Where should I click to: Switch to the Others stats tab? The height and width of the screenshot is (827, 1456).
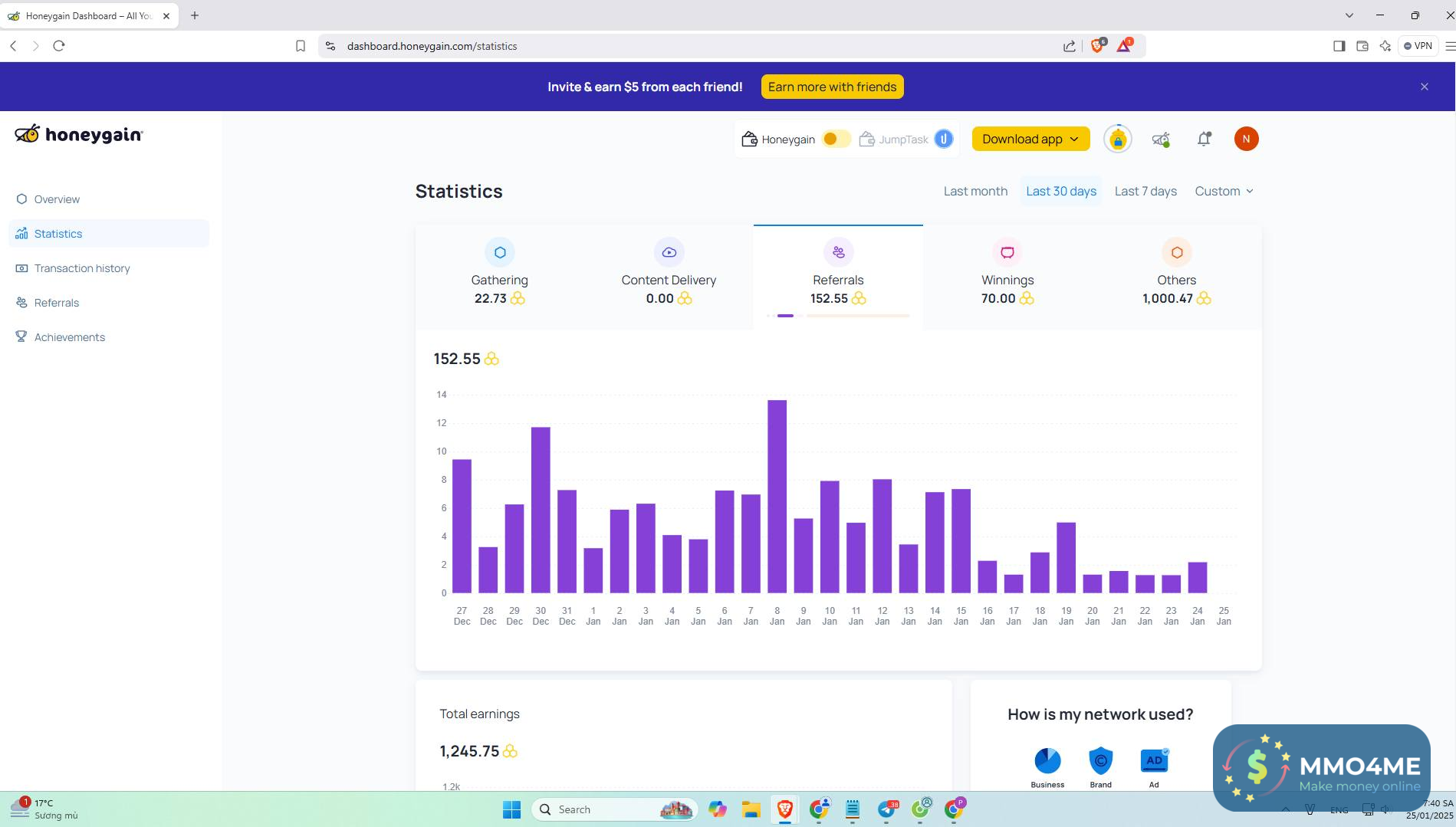(x=1177, y=277)
